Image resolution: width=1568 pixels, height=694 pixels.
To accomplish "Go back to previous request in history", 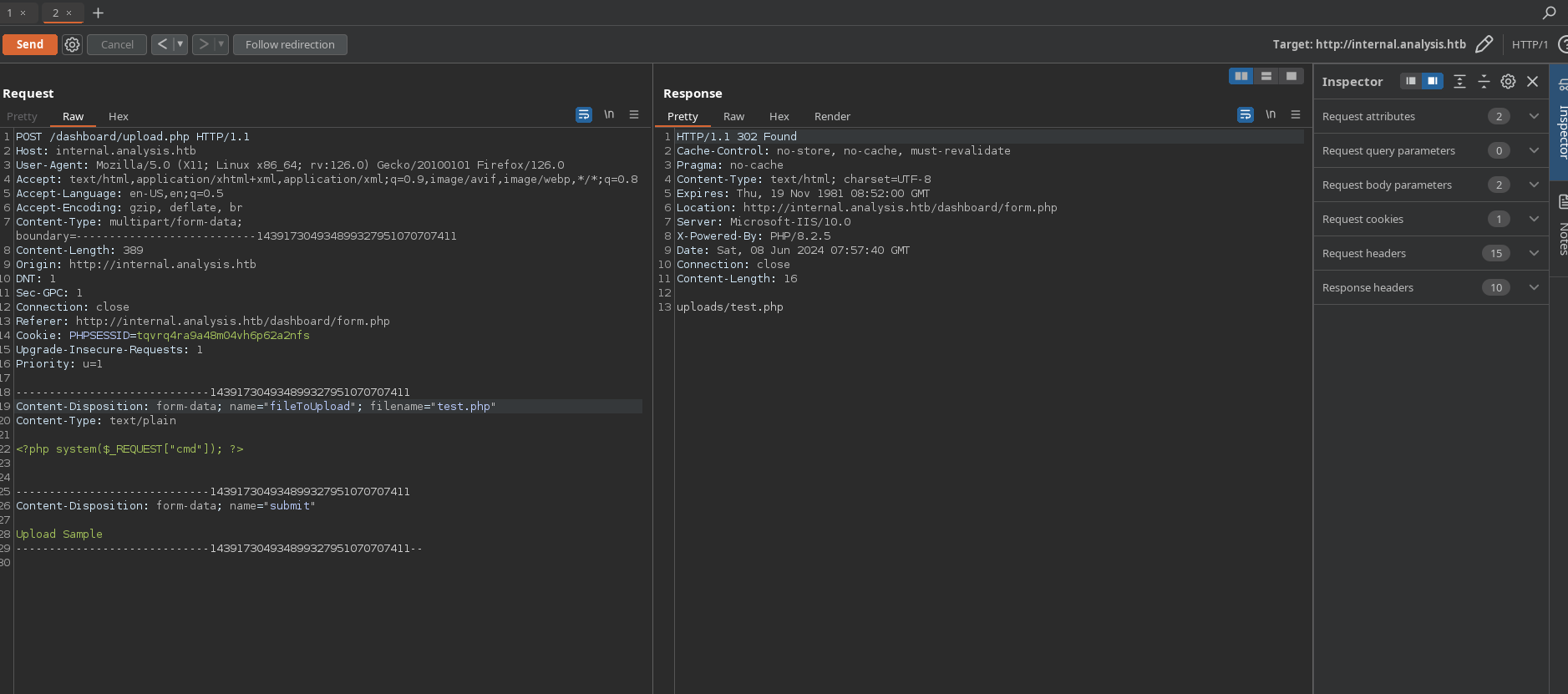I will (x=162, y=44).
